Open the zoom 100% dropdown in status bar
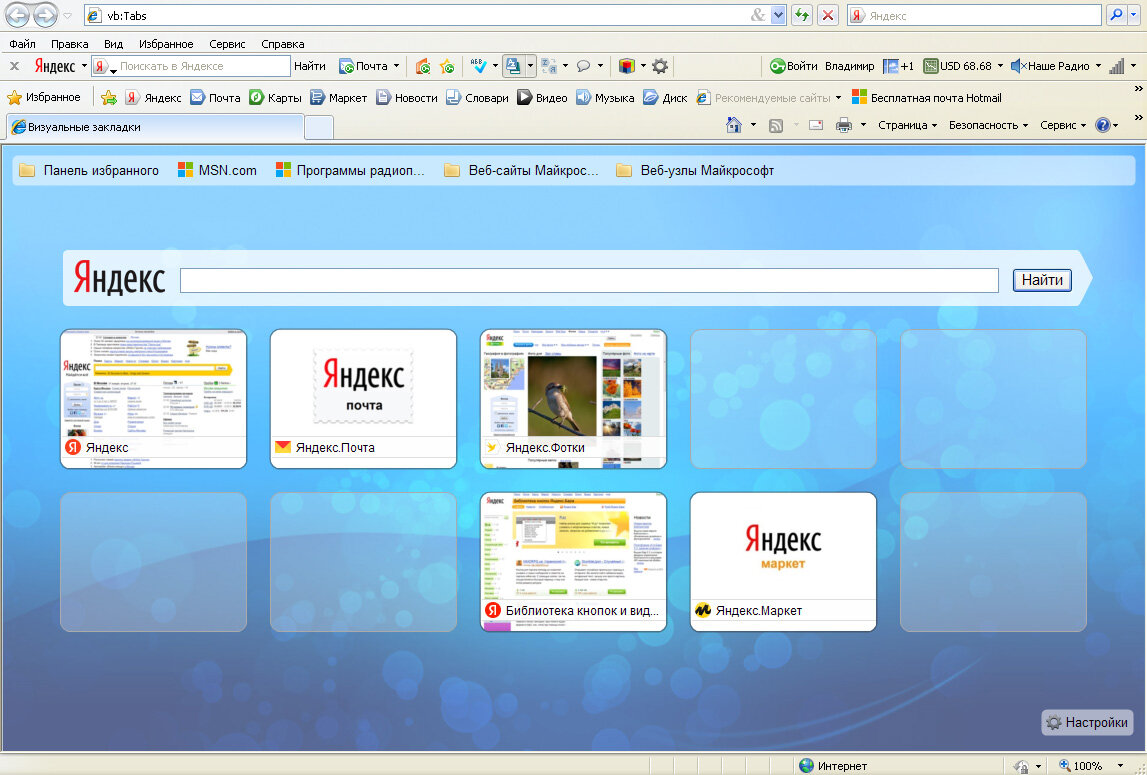The width and height of the screenshot is (1147, 775). 1120,765
